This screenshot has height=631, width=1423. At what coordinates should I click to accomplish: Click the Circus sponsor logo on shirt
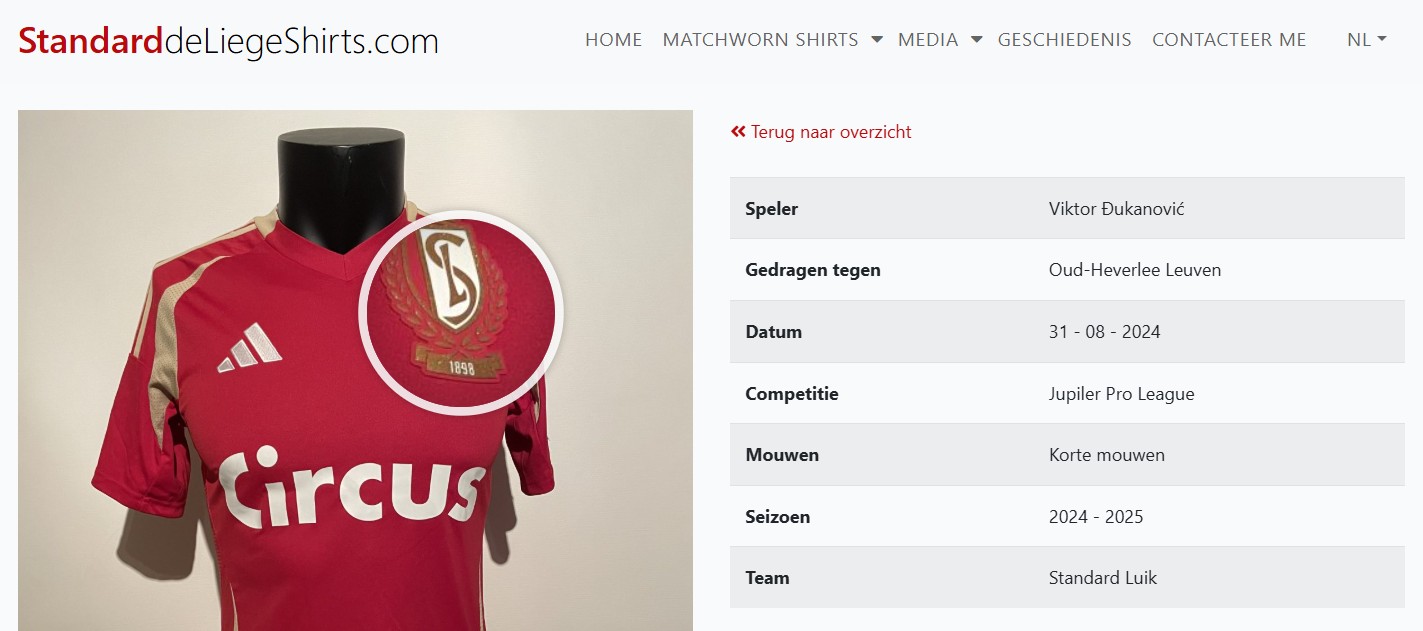tap(352, 487)
